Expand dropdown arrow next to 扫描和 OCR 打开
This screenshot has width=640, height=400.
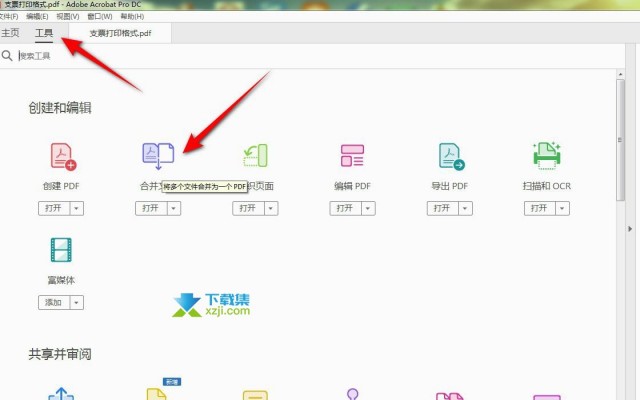click(562, 208)
